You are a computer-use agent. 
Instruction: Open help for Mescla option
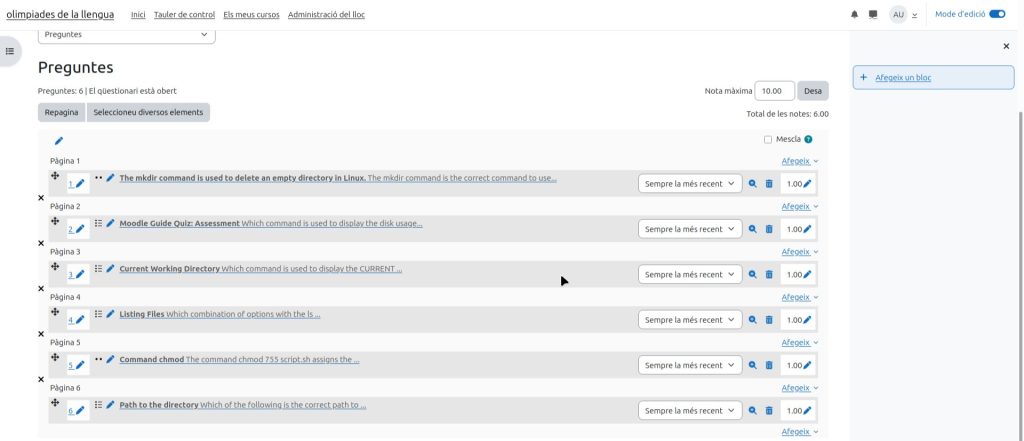point(808,140)
